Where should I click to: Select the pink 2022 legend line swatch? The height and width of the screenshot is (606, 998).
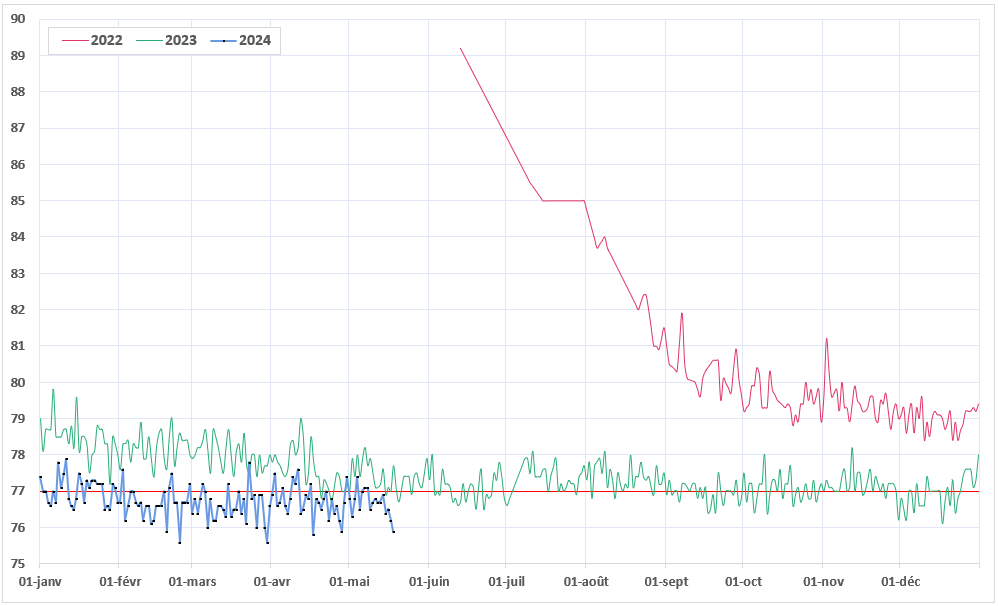tap(74, 40)
